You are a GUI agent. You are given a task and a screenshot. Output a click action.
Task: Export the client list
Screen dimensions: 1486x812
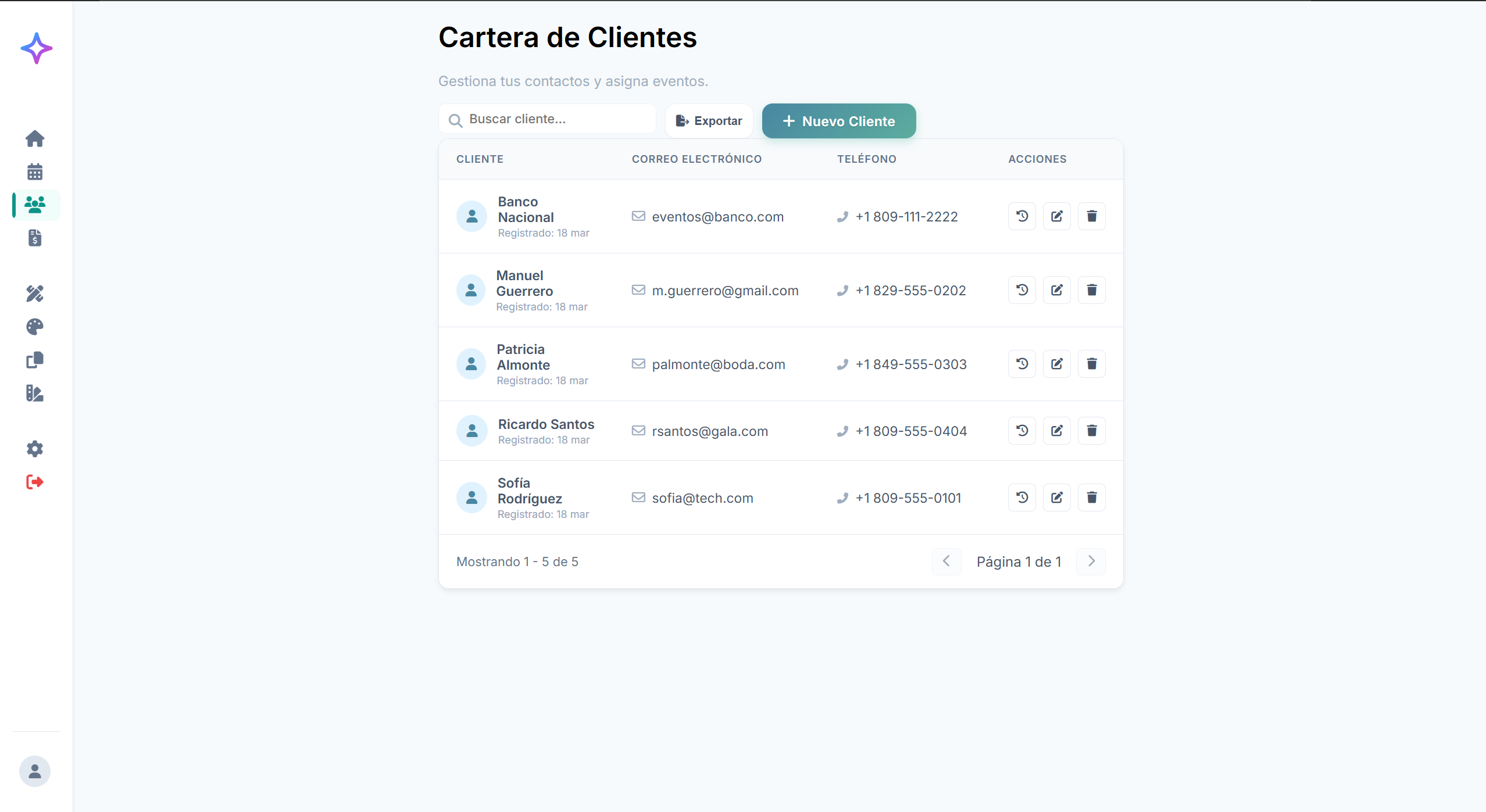709,120
